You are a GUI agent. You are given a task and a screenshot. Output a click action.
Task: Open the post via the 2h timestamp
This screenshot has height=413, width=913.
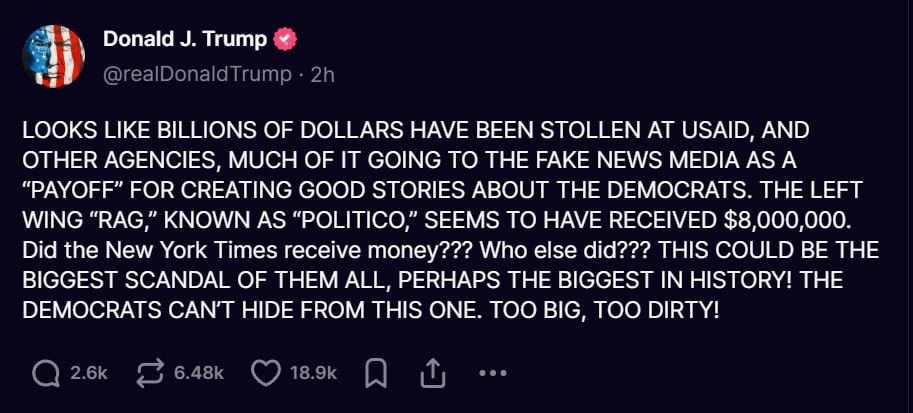click(323, 74)
